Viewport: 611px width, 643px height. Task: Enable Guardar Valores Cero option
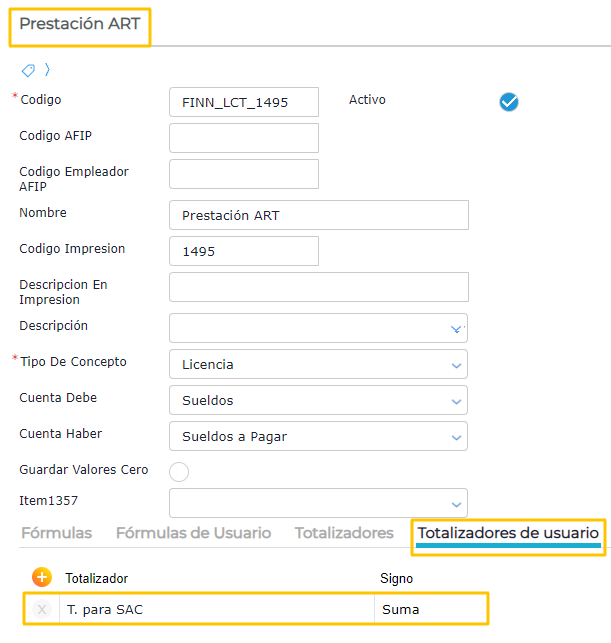coord(179,472)
